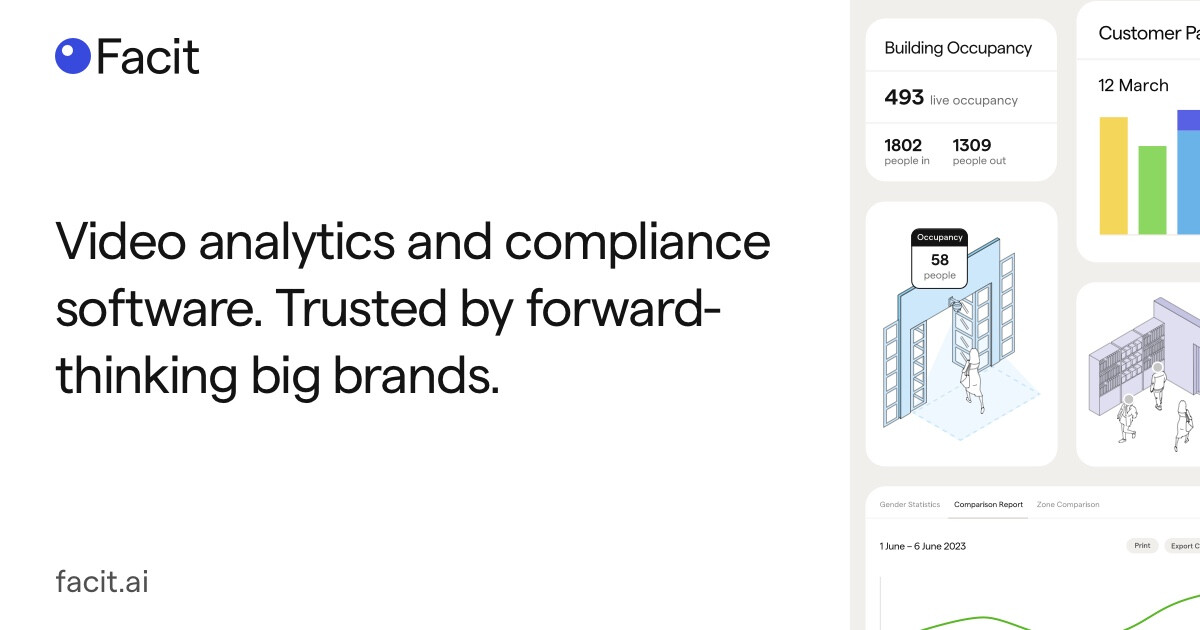The height and width of the screenshot is (630, 1200).
Task: Open the 1 June – 6 June 2023 date range
Action: point(922,546)
